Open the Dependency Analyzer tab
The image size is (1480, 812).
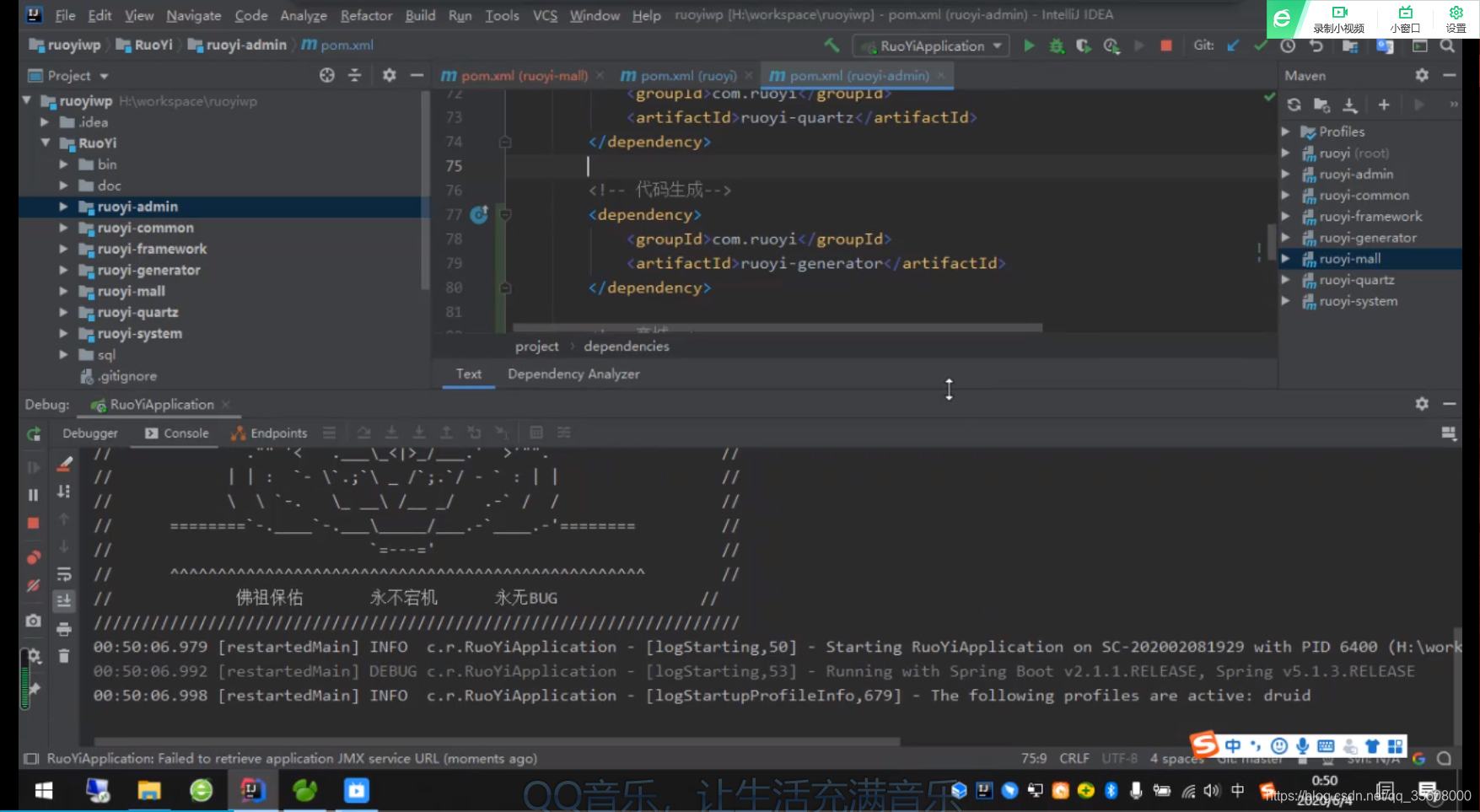point(573,374)
